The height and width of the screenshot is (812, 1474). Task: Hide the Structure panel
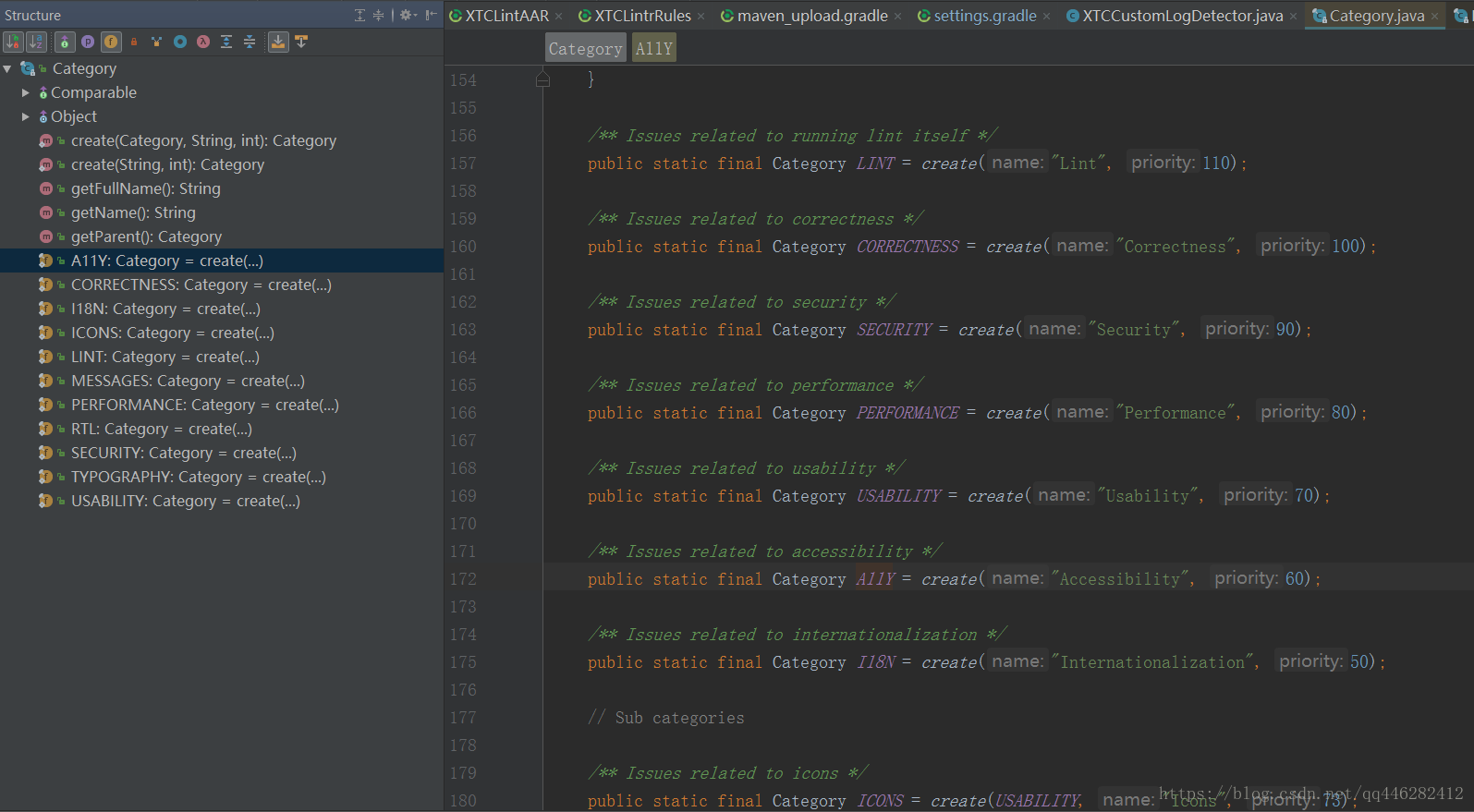pyautogui.click(x=431, y=15)
